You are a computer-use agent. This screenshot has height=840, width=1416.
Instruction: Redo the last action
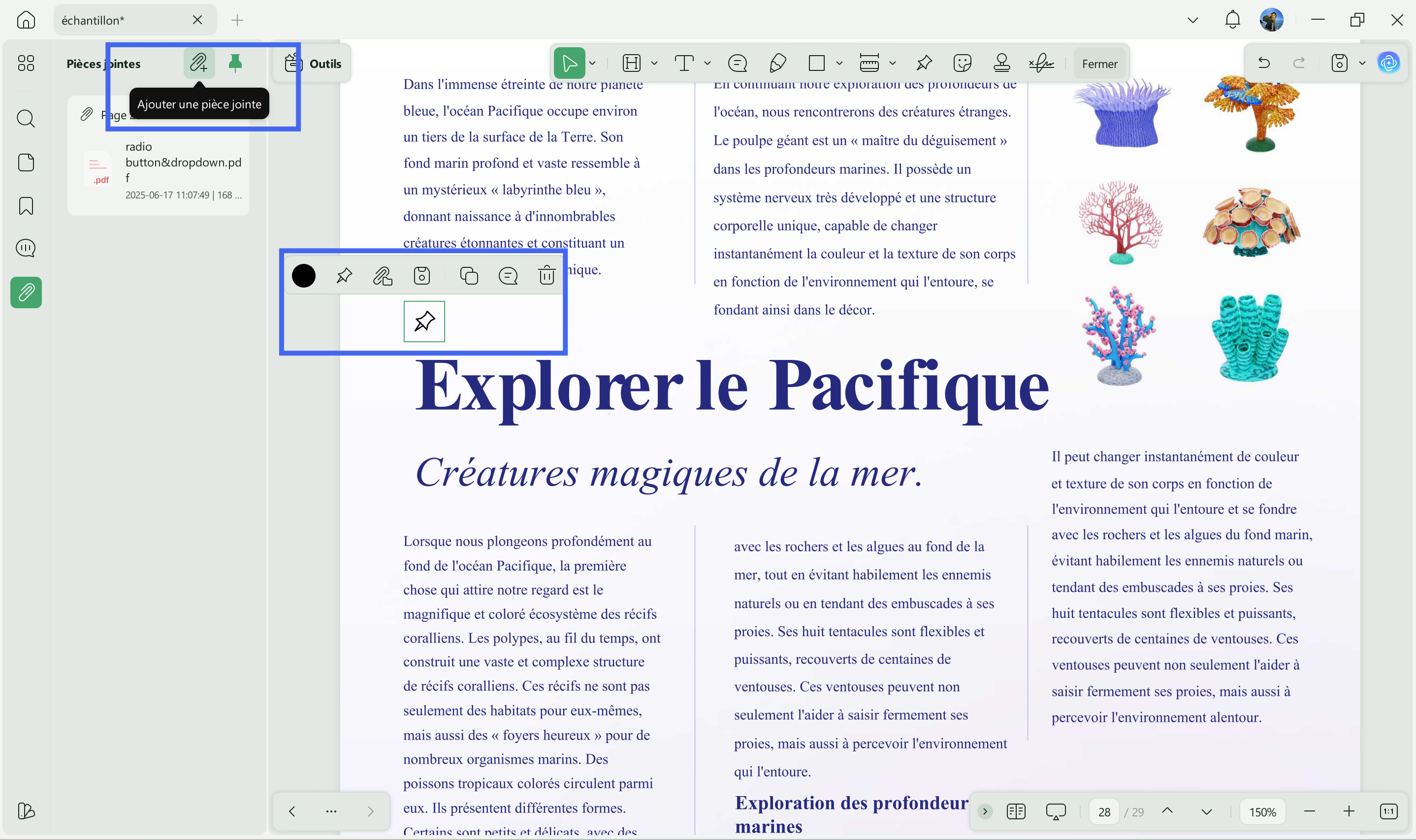point(1299,63)
